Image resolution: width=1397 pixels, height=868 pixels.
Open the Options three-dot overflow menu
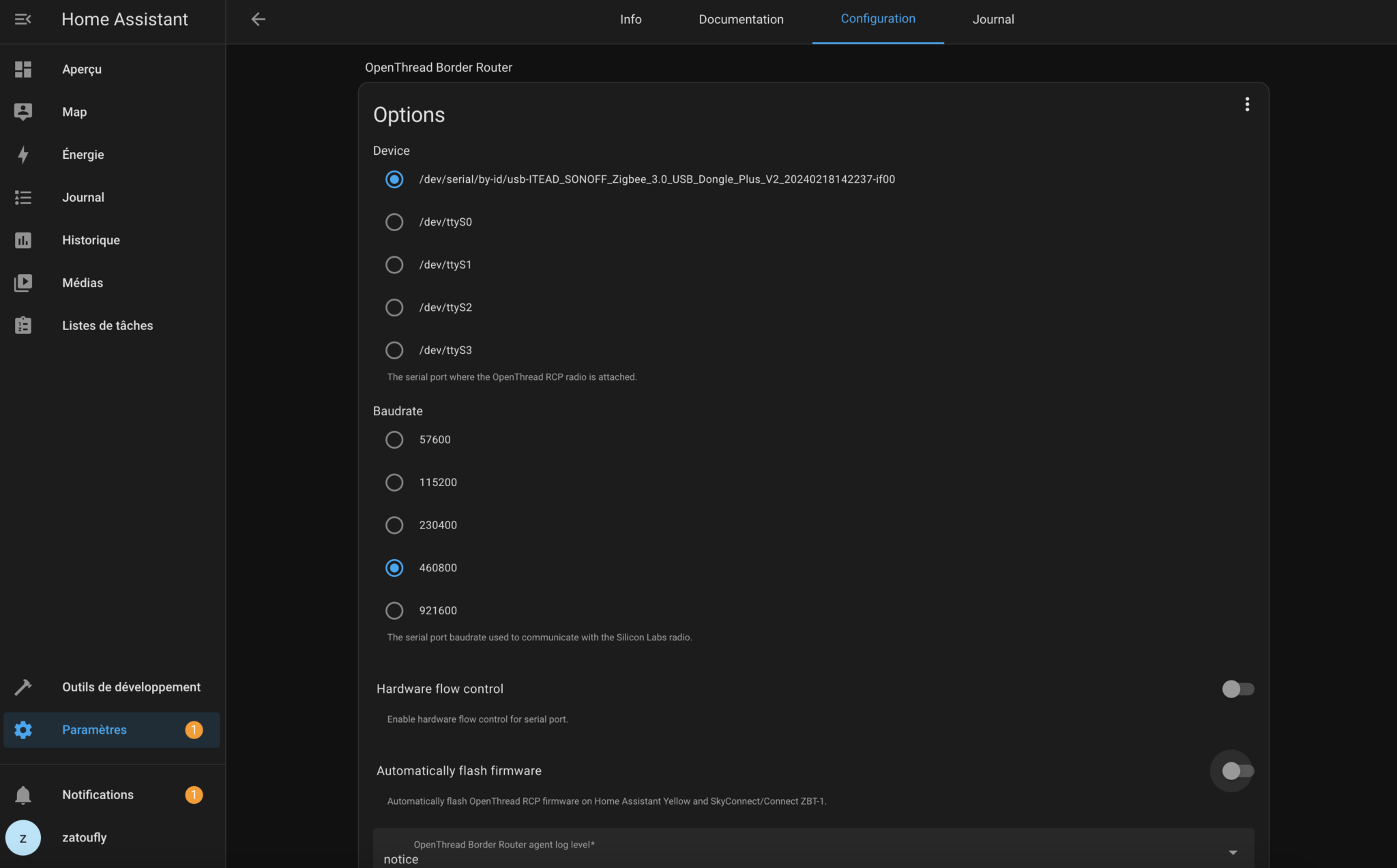coord(1247,104)
